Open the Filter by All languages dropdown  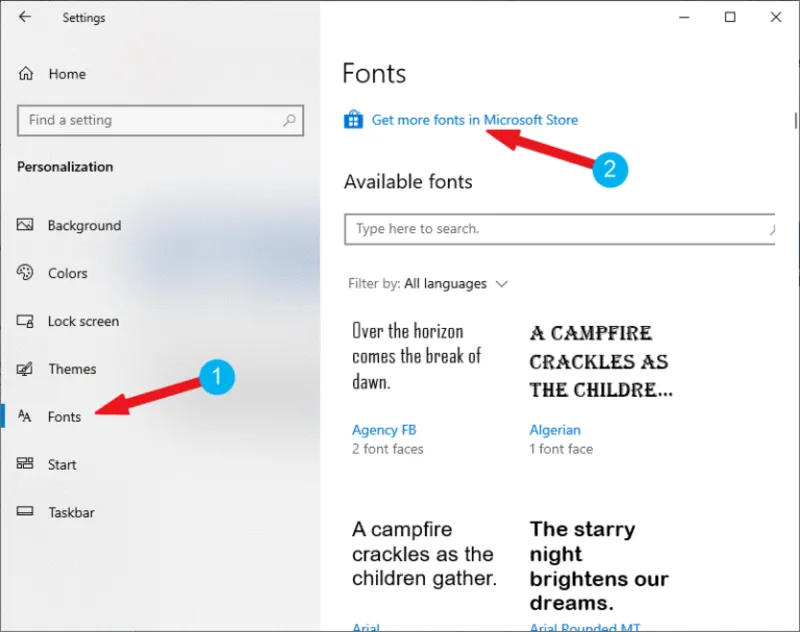coord(428,284)
